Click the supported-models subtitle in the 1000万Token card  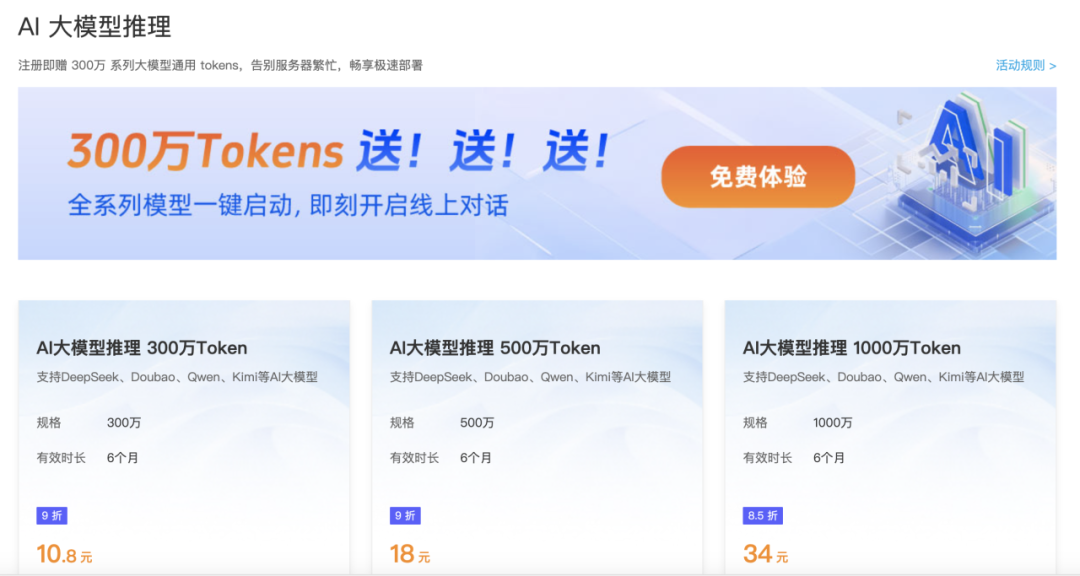[x=884, y=377]
